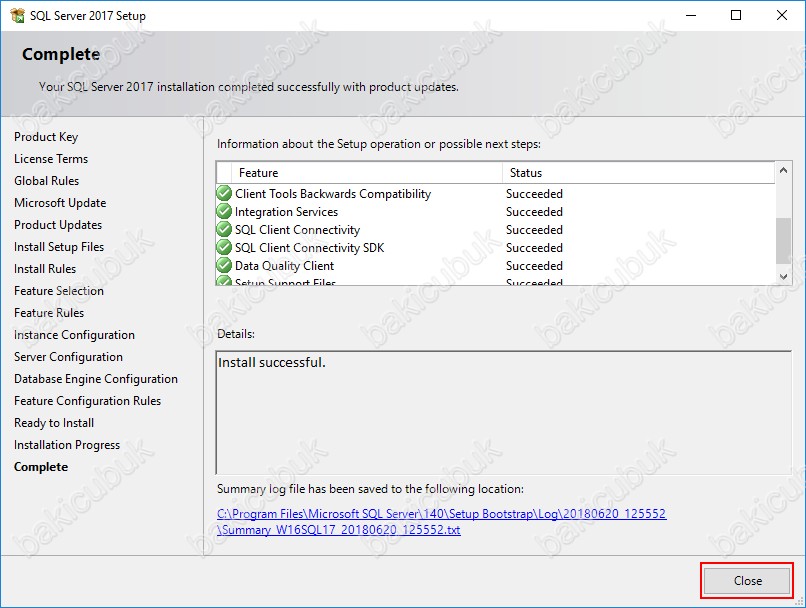Click the Close button
Screen dimensions: 806x608
click(x=747, y=581)
